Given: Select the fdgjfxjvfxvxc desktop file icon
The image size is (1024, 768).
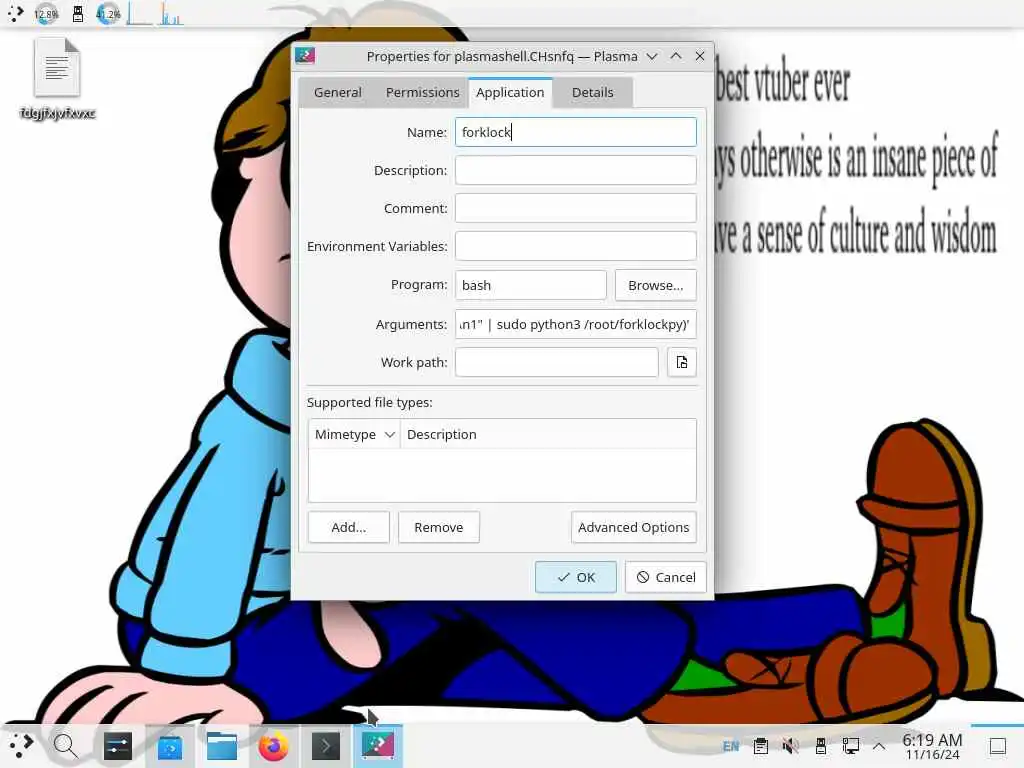Looking at the screenshot, I should point(57,79).
